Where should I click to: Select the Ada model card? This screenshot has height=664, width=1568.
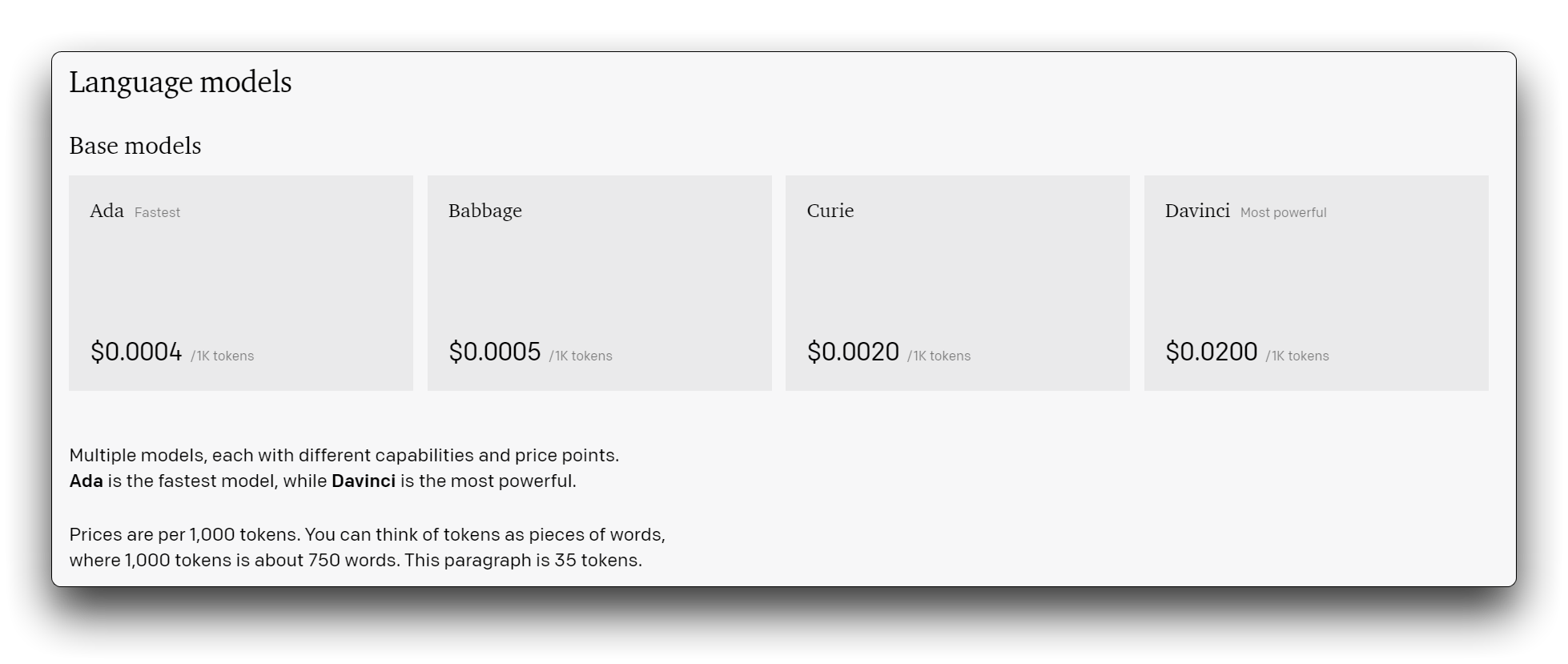point(241,283)
